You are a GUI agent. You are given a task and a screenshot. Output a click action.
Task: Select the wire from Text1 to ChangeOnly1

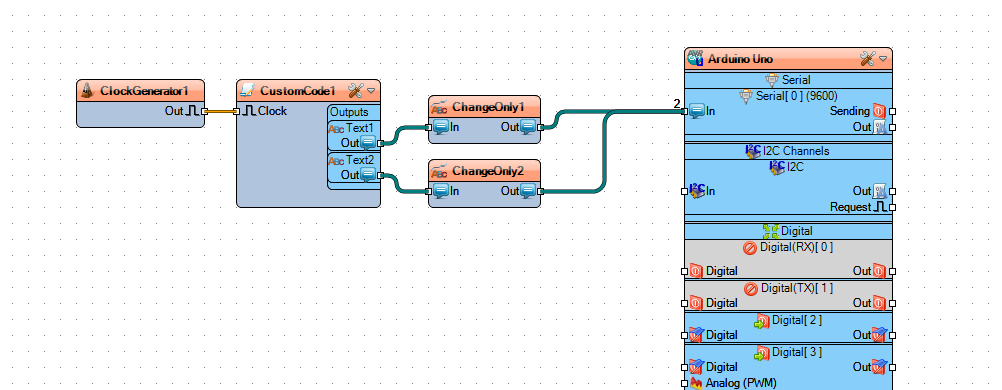pyautogui.click(x=405, y=134)
